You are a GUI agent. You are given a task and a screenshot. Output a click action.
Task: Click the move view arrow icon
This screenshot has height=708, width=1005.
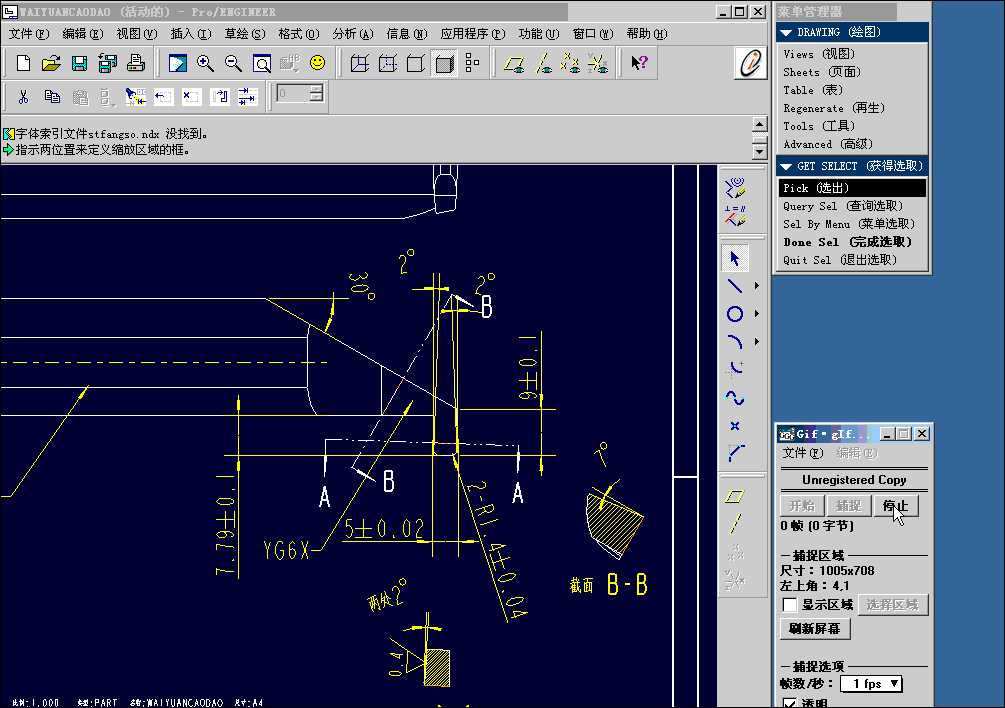(163, 97)
